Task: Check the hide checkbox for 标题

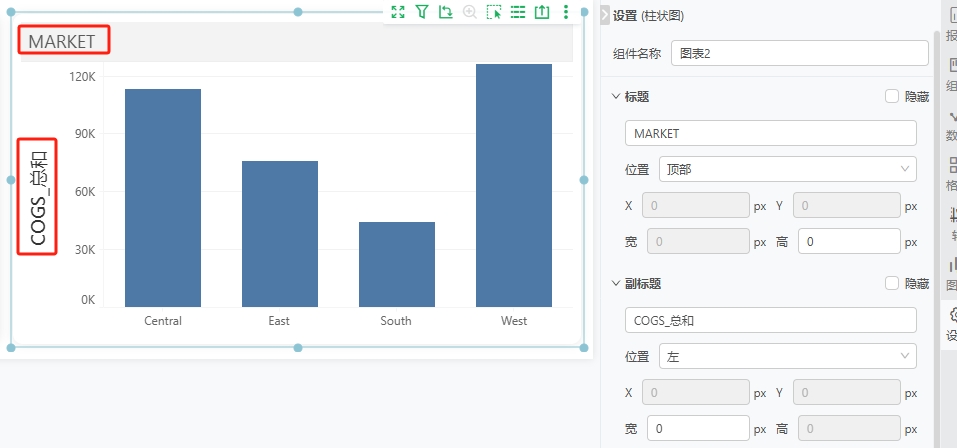Action: [892, 96]
